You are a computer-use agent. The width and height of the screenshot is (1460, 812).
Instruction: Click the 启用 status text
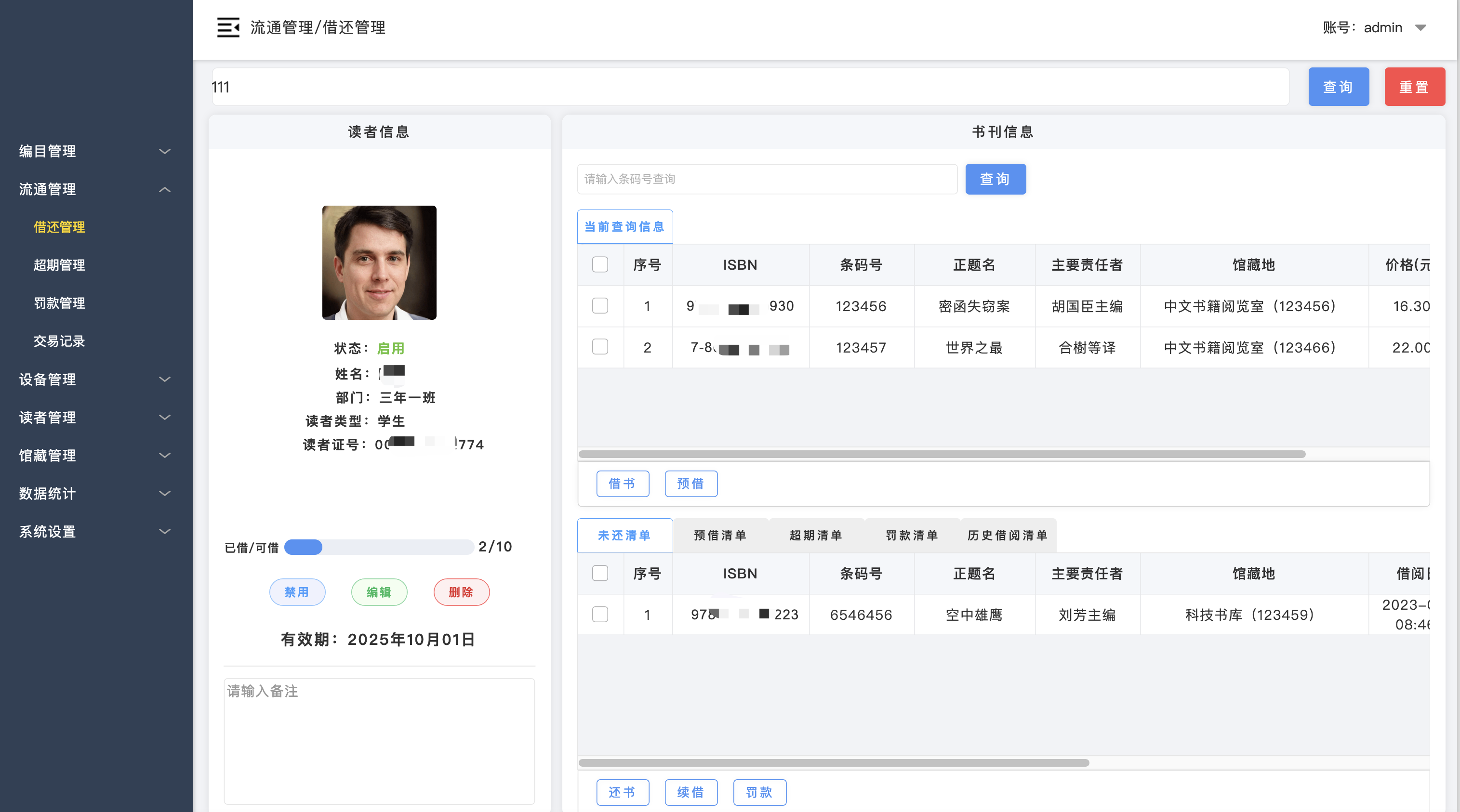point(391,348)
